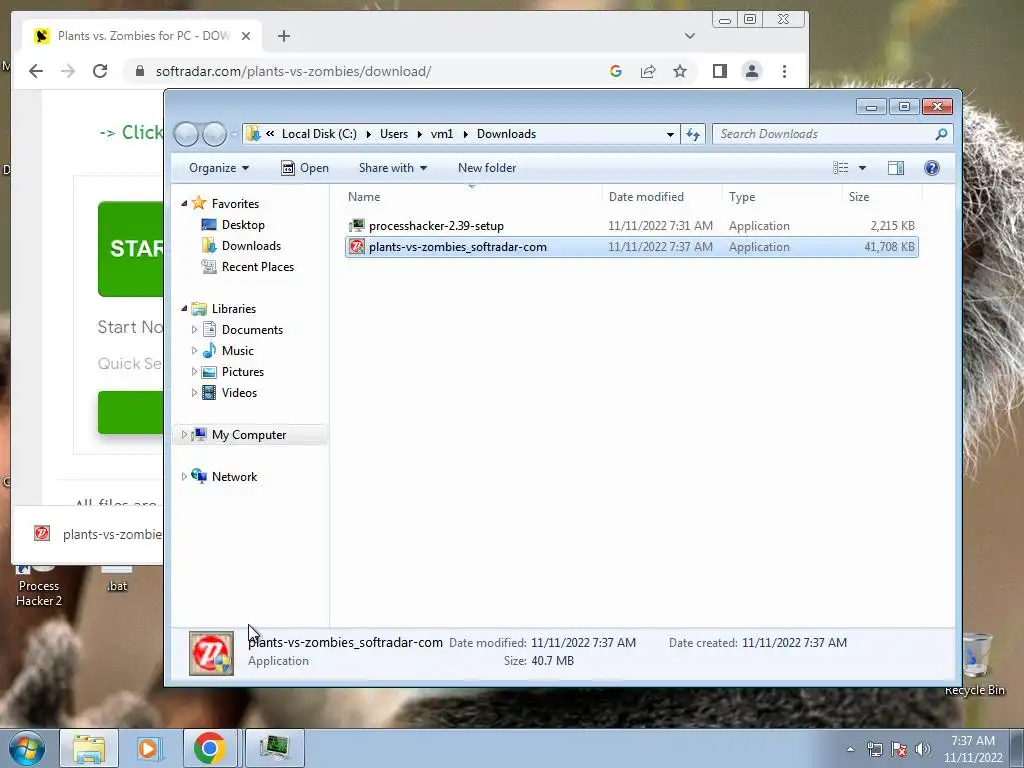This screenshot has height=768, width=1024.
Task: Click New folder button
Action: coord(487,168)
